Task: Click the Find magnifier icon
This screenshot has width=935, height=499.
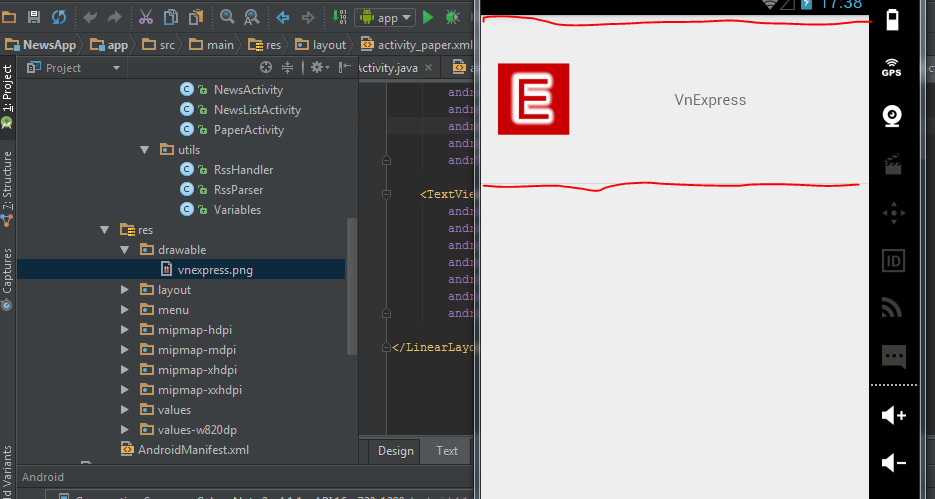Action: (x=227, y=17)
